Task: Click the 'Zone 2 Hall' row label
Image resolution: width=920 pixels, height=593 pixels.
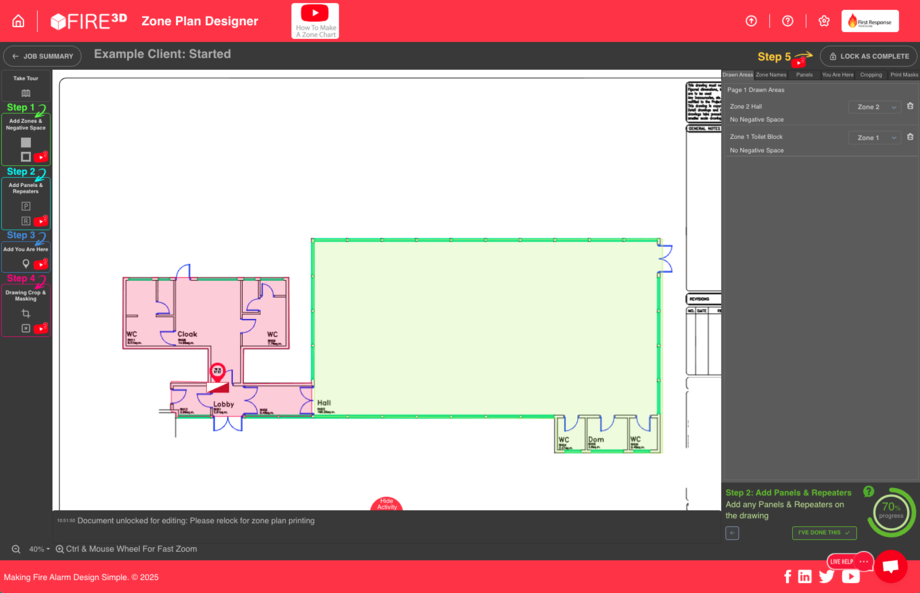Action: [x=746, y=107]
